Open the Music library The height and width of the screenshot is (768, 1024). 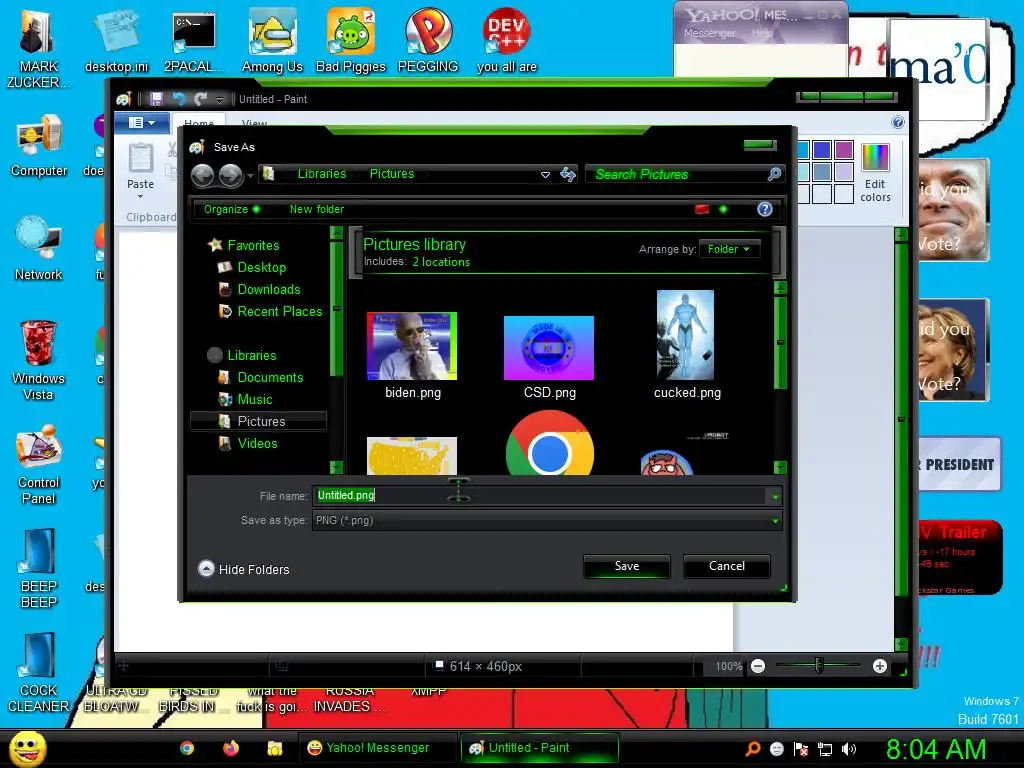[246, 400]
